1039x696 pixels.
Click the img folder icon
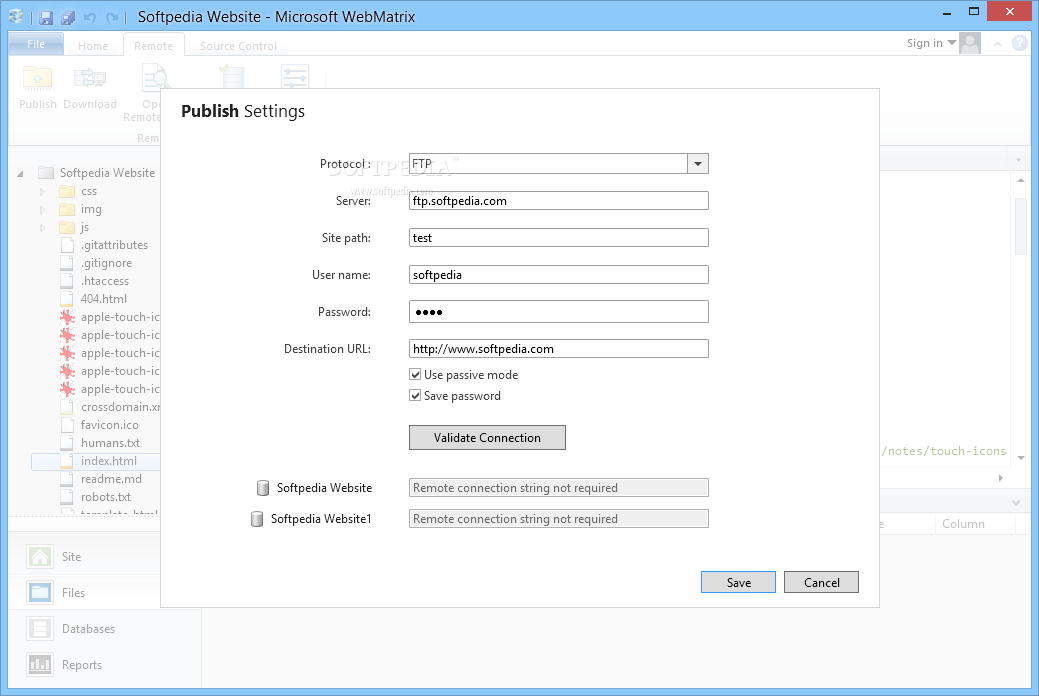[x=66, y=209]
